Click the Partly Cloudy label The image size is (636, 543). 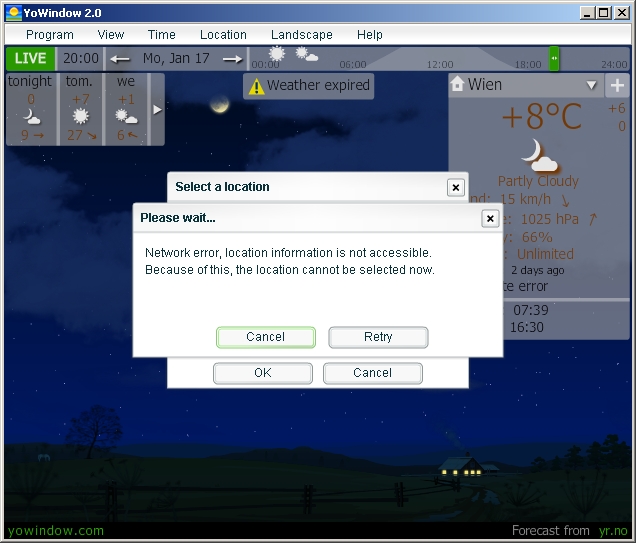[538, 181]
